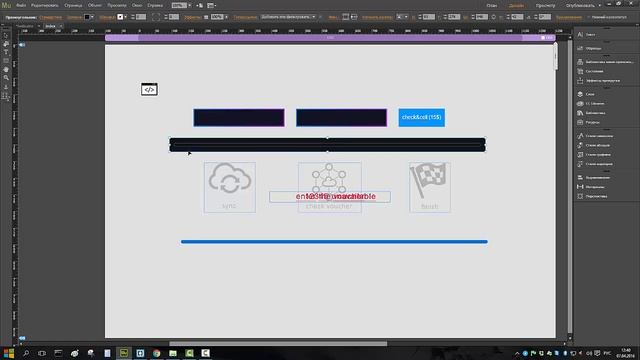Open the Text panel icon

pyautogui.click(x=580, y=35)
